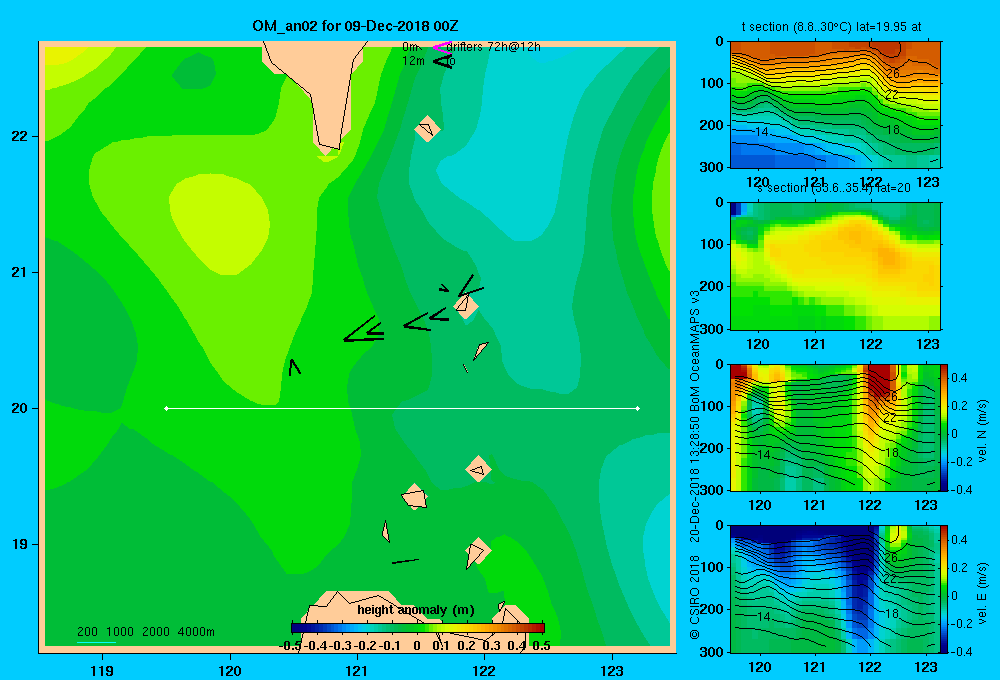Screen dimensions: 1000x680
Task: Click the 's section' title text
Action: (x=833, y=188)
